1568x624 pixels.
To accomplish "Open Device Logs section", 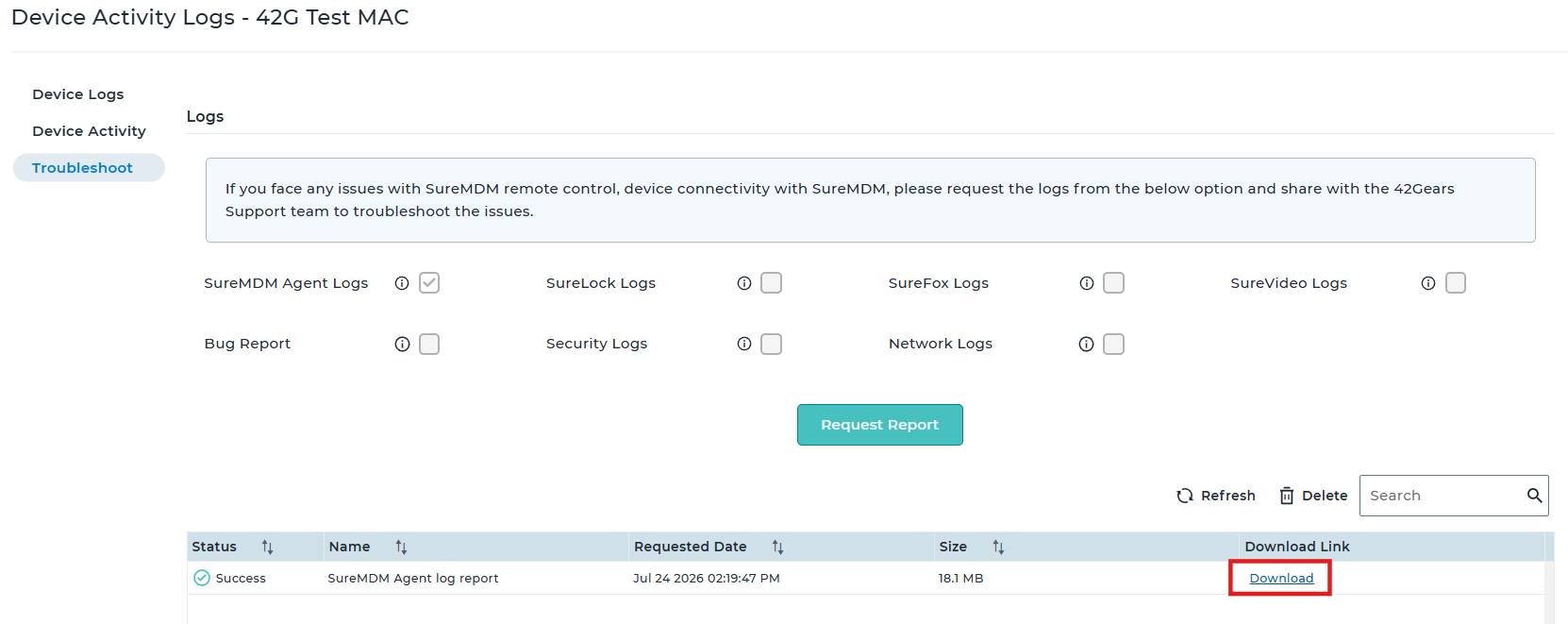I will click(x=78, y=94).
